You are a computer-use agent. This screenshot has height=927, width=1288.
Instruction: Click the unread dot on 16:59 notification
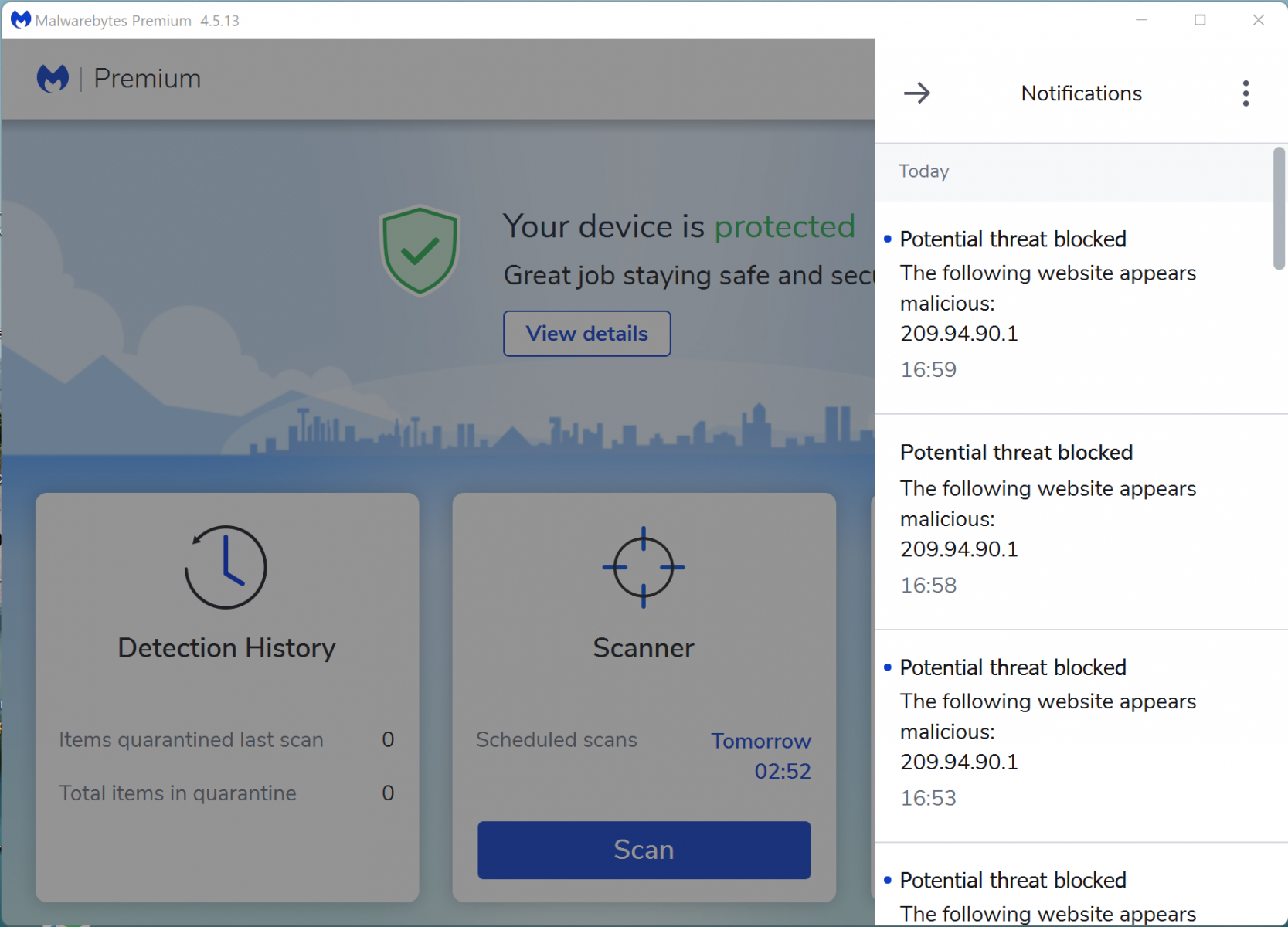pos(887,239)
